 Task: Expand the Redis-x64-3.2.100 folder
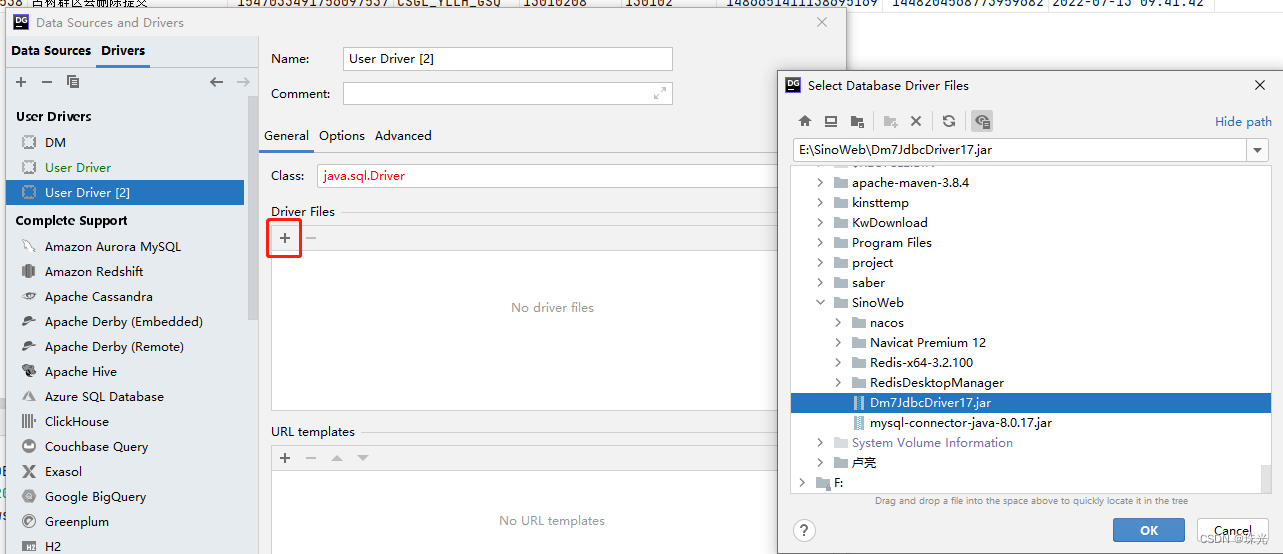[838, 362]
